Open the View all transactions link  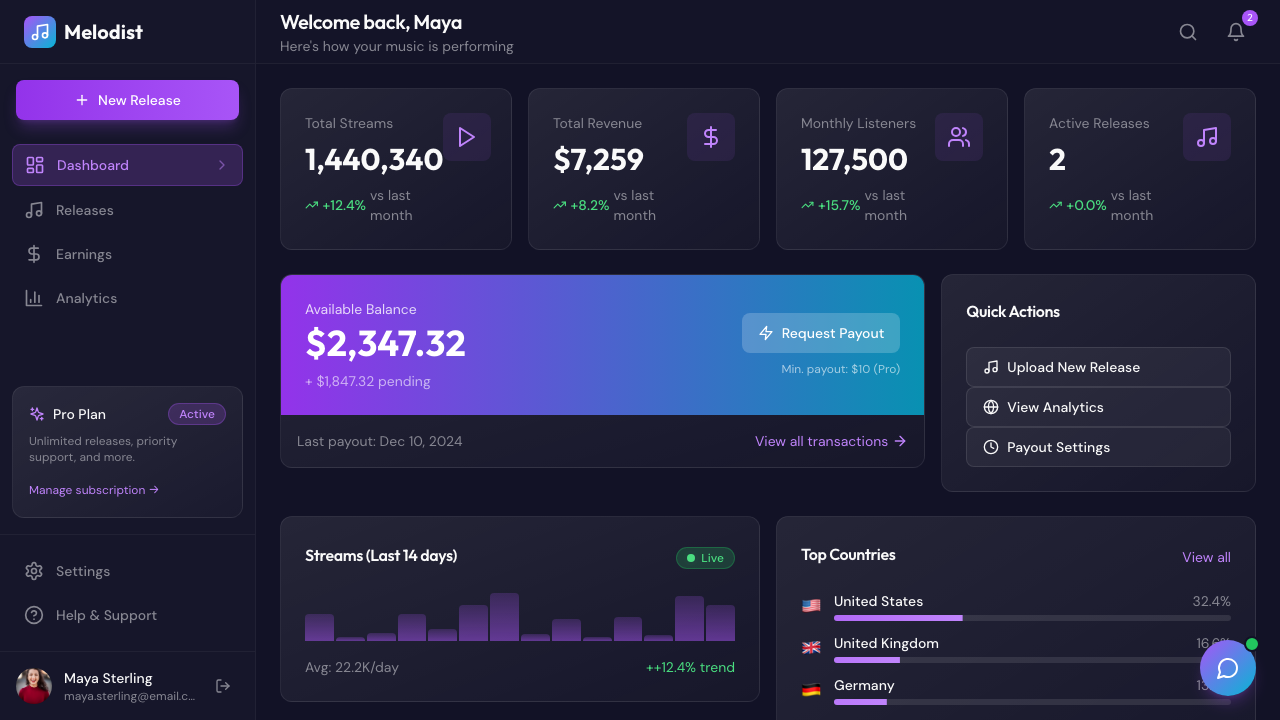coord(830,441)
